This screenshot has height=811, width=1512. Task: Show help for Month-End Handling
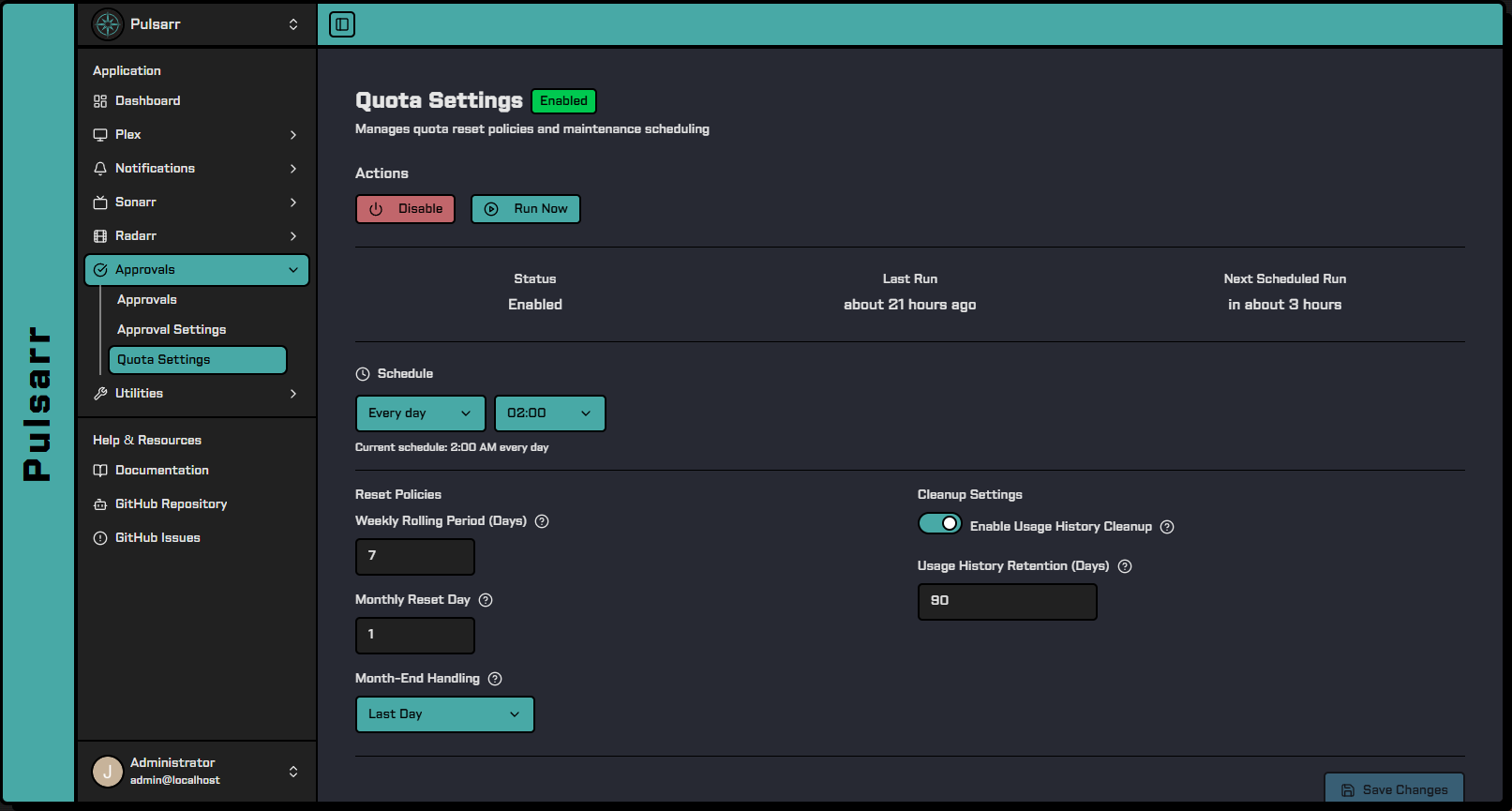(495, 679)
